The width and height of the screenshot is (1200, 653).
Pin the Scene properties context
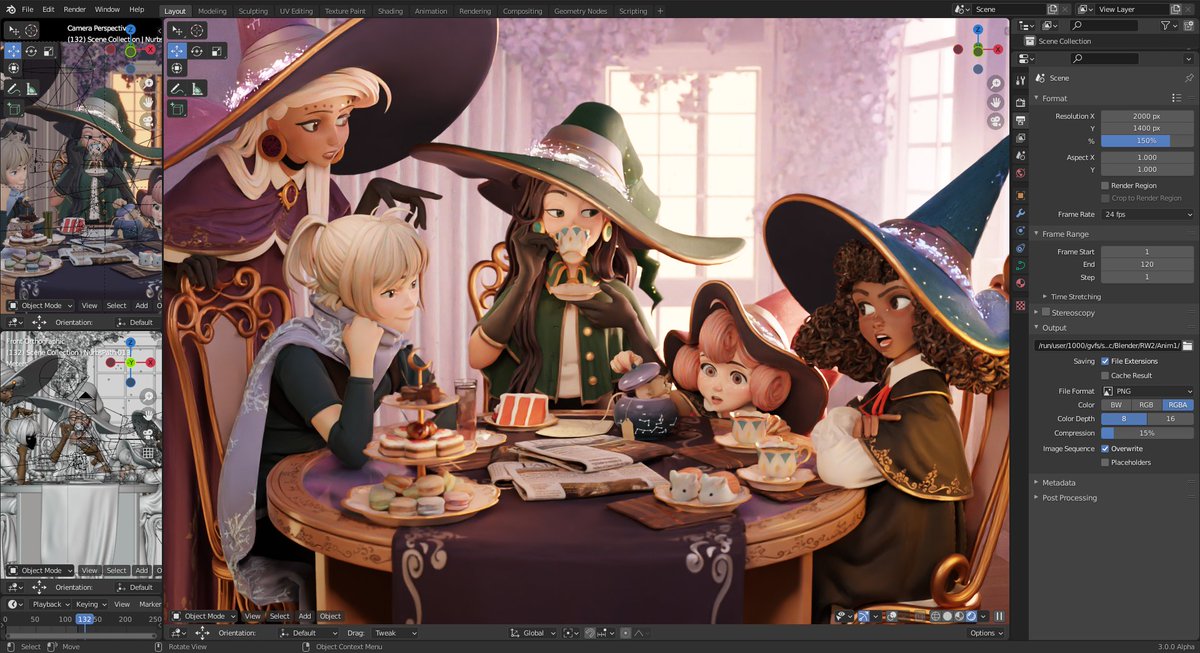(1188, 77)
